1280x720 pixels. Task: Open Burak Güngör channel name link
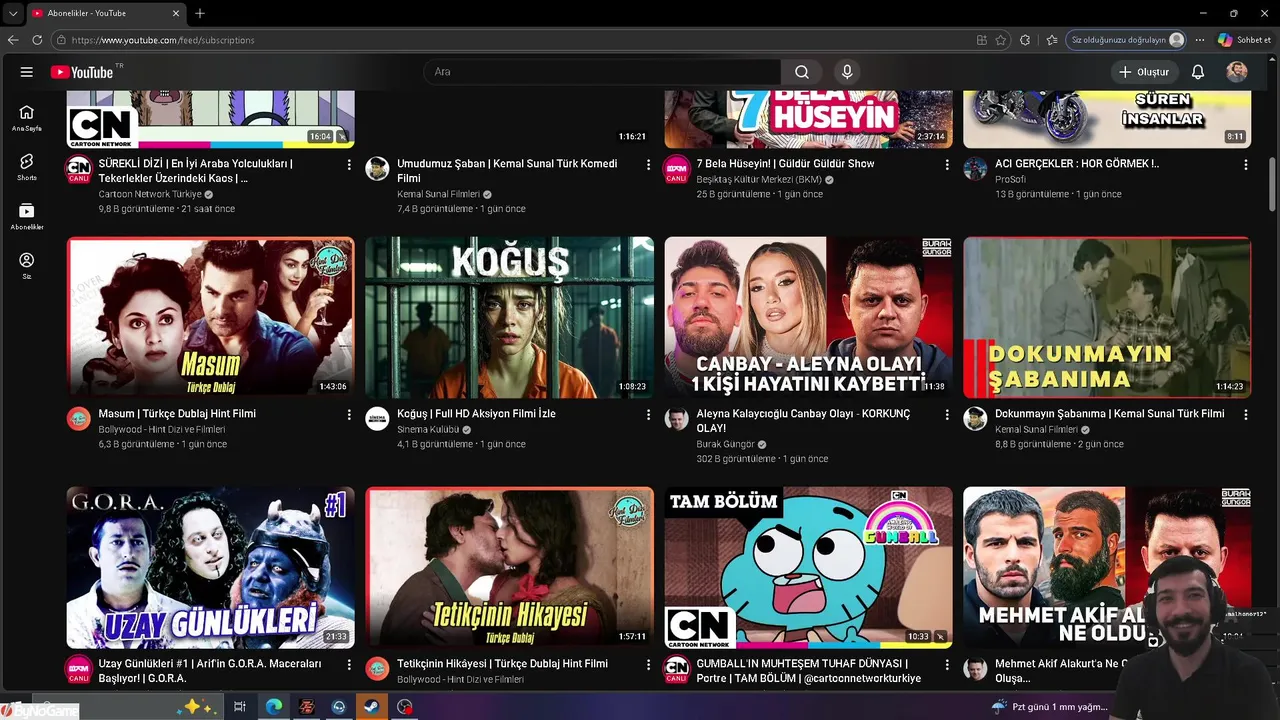pyautogui.click(x=725, y=444)
